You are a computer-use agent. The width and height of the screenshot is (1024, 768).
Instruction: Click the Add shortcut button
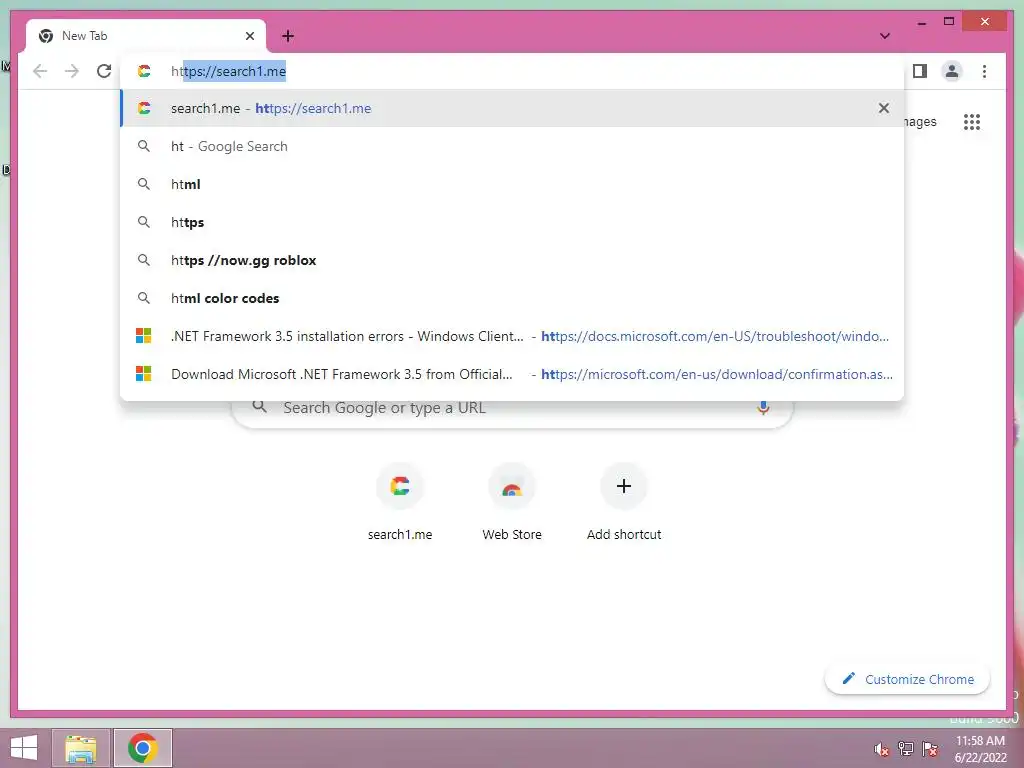tap(624, 502)
